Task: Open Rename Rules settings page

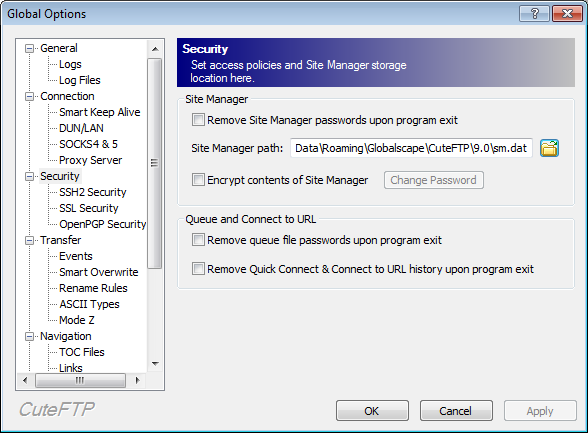Action: point(93,288)
